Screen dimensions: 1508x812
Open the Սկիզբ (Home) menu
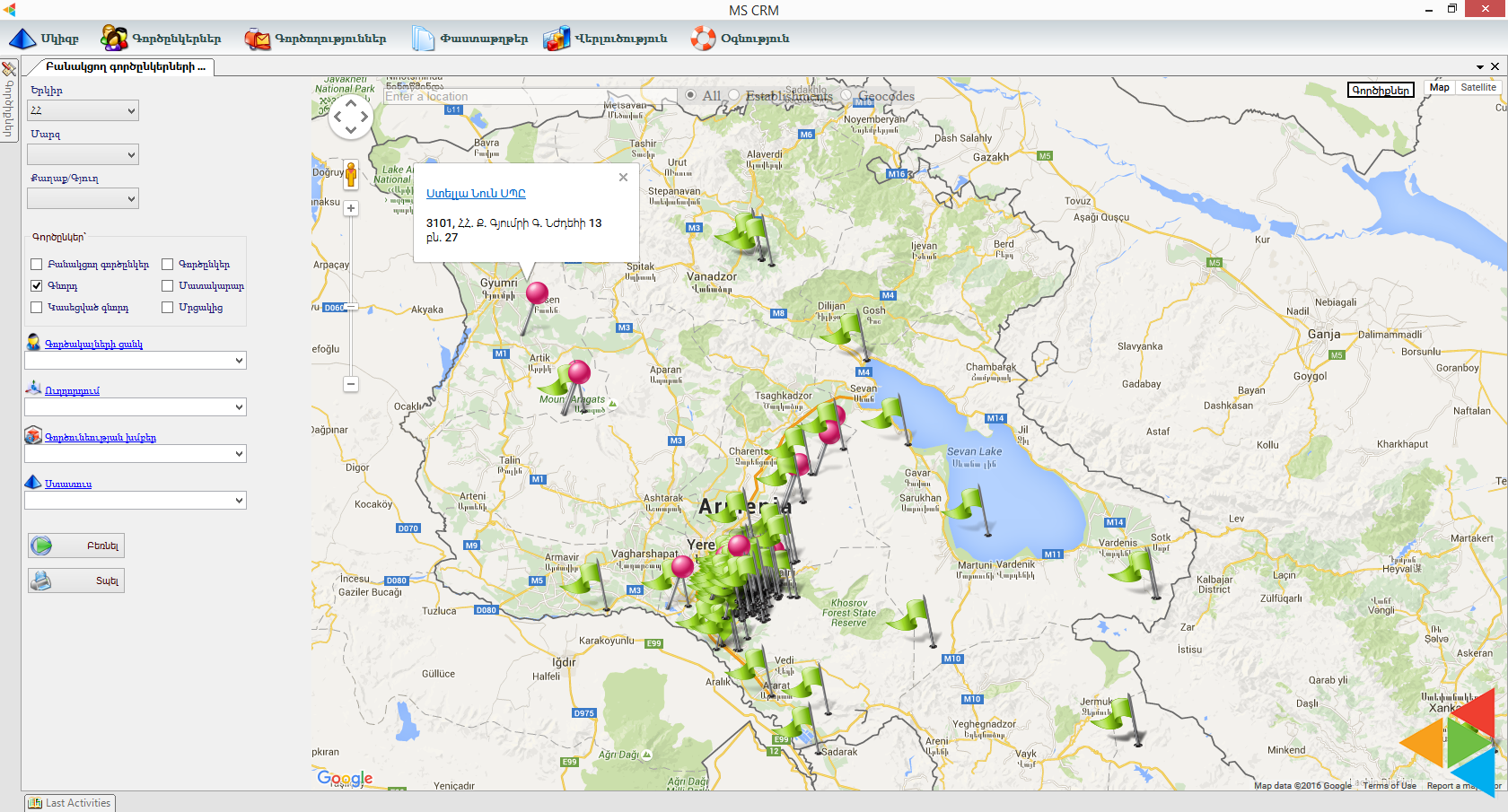(44, 39)
